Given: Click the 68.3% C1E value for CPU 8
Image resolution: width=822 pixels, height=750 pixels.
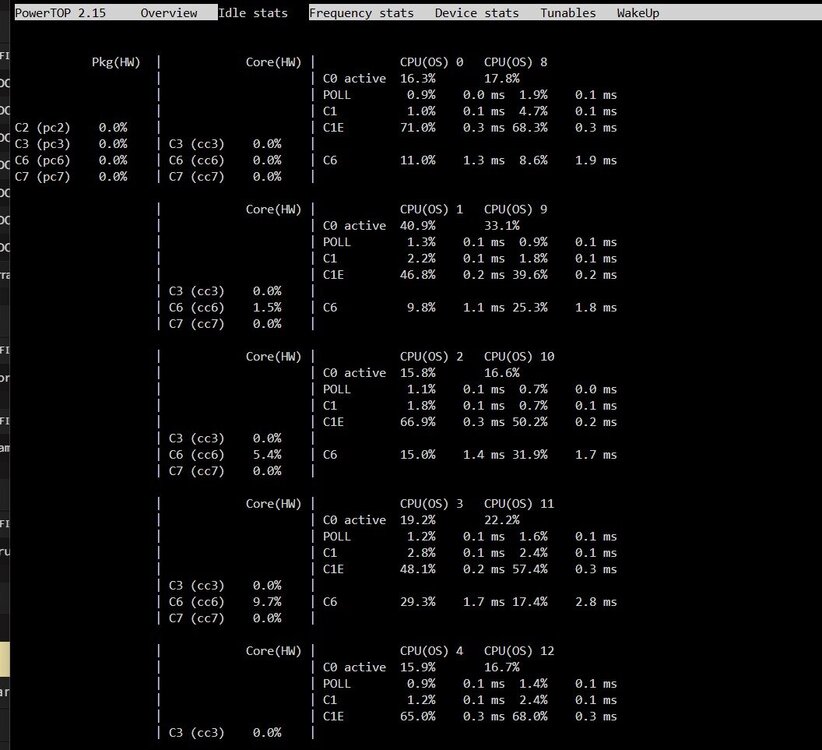Looking at the screenshot, I should (530, 127).
